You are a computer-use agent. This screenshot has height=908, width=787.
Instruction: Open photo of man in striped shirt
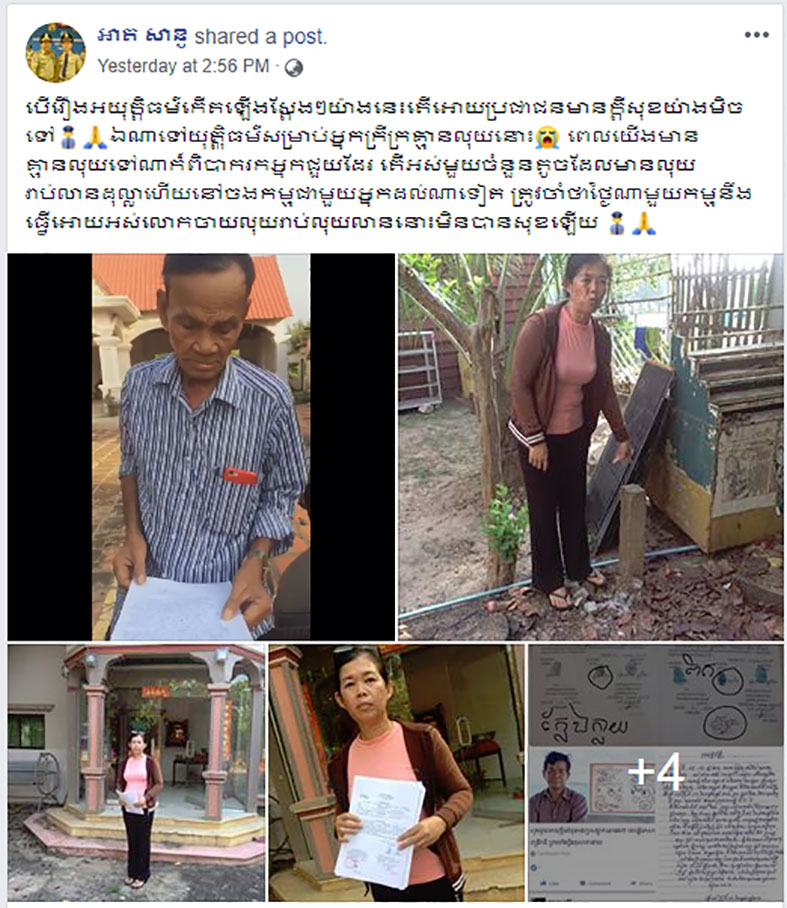pyautogui.click(x=201, y=446)
